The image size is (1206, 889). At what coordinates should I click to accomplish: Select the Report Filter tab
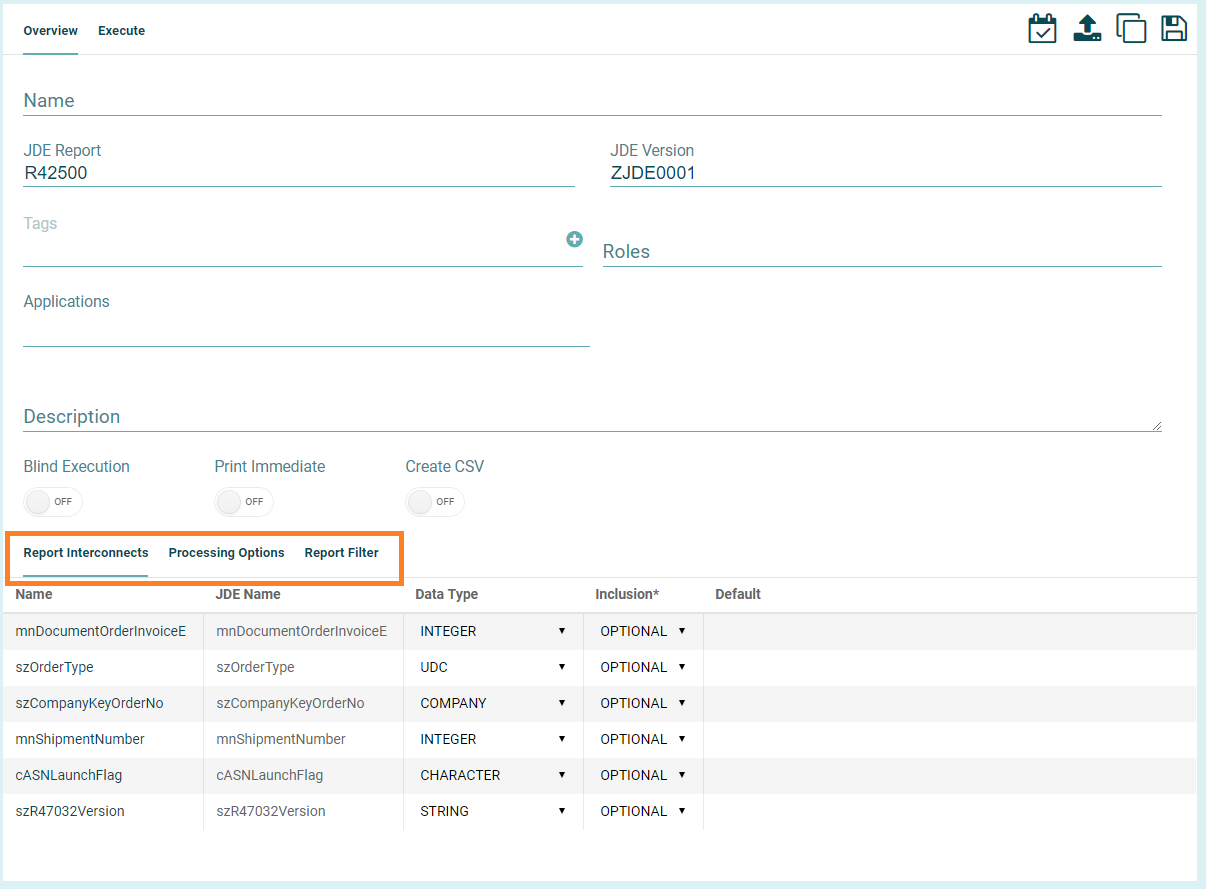pyautogui.click(x=341, y=553)
